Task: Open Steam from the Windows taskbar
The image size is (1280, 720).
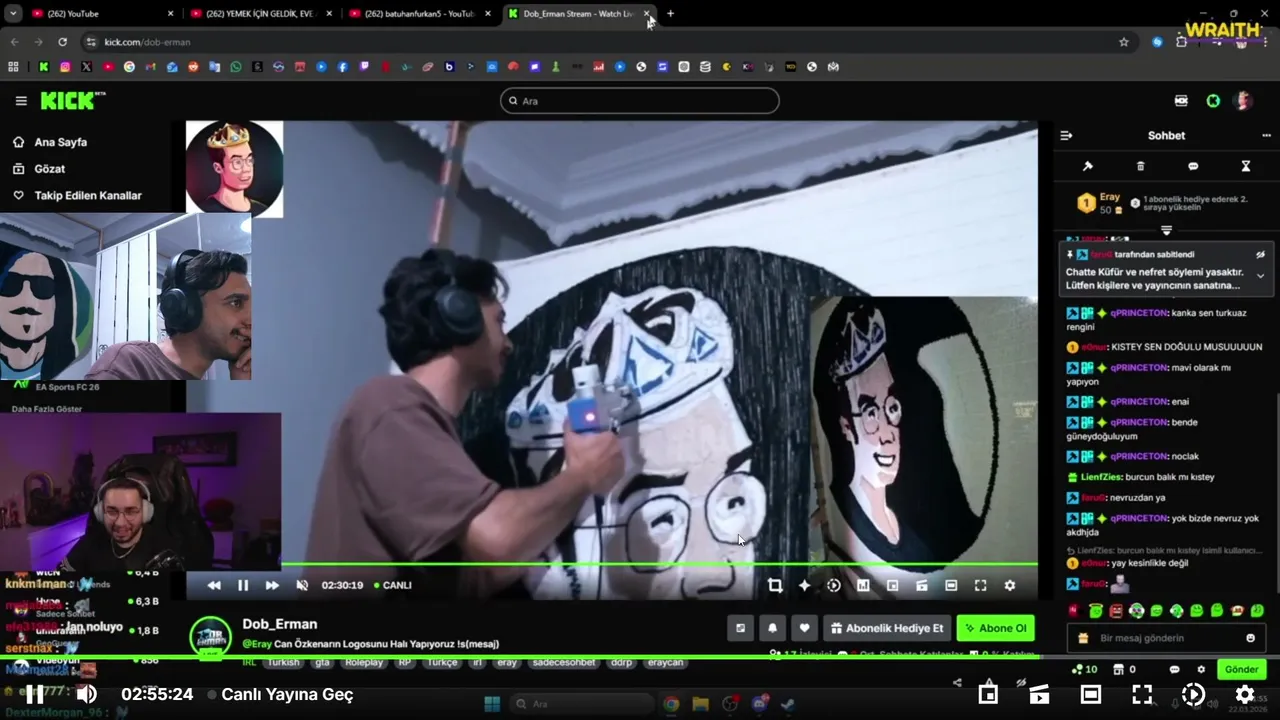Action: tap(788, 704)
